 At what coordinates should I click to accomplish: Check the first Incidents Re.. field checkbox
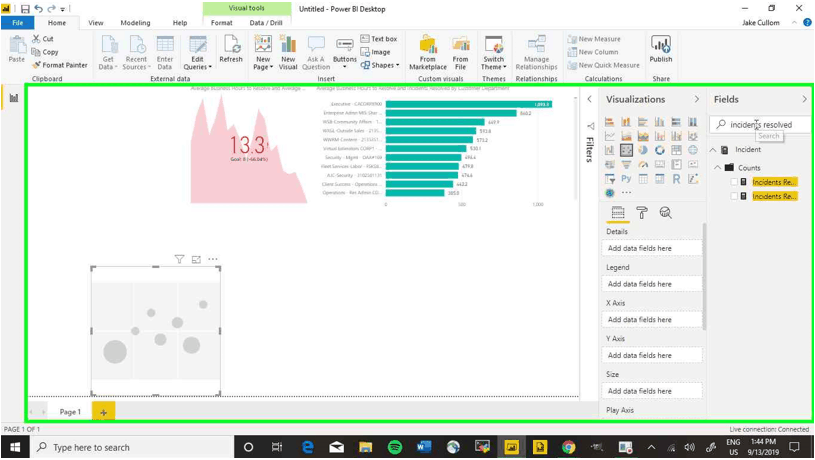click(734, 182)
